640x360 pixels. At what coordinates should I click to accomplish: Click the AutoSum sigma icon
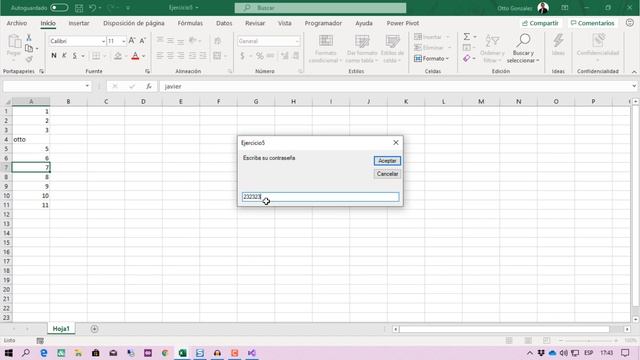(x=467, y=37)
